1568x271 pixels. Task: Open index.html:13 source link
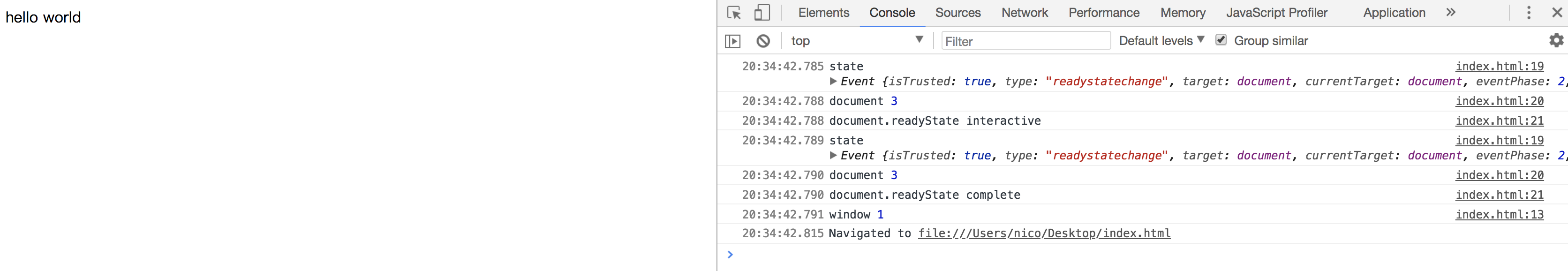[1499, 214]
